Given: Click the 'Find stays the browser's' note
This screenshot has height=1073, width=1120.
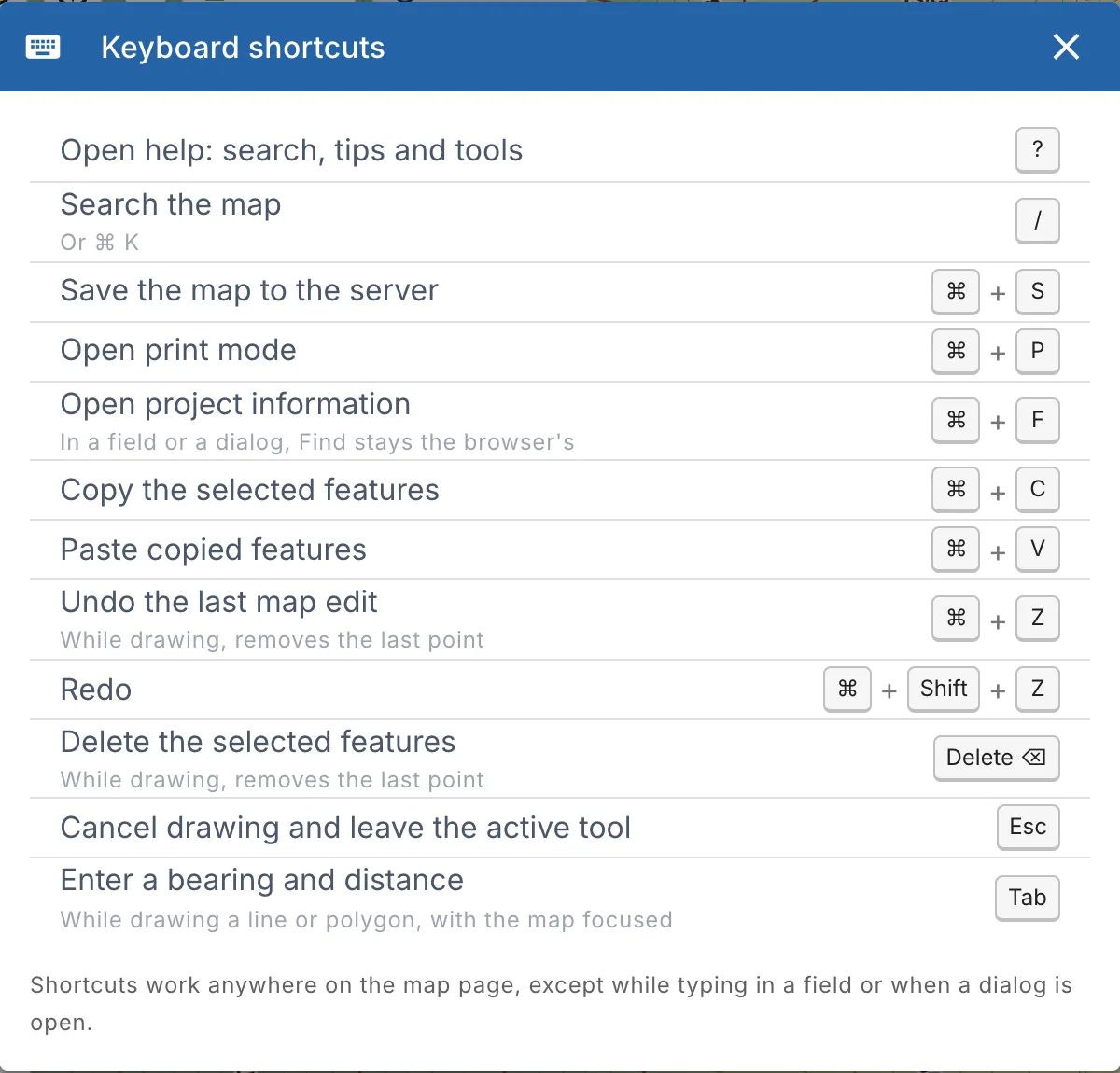Looking at the screenshot, I should click(x=317, y=442).
